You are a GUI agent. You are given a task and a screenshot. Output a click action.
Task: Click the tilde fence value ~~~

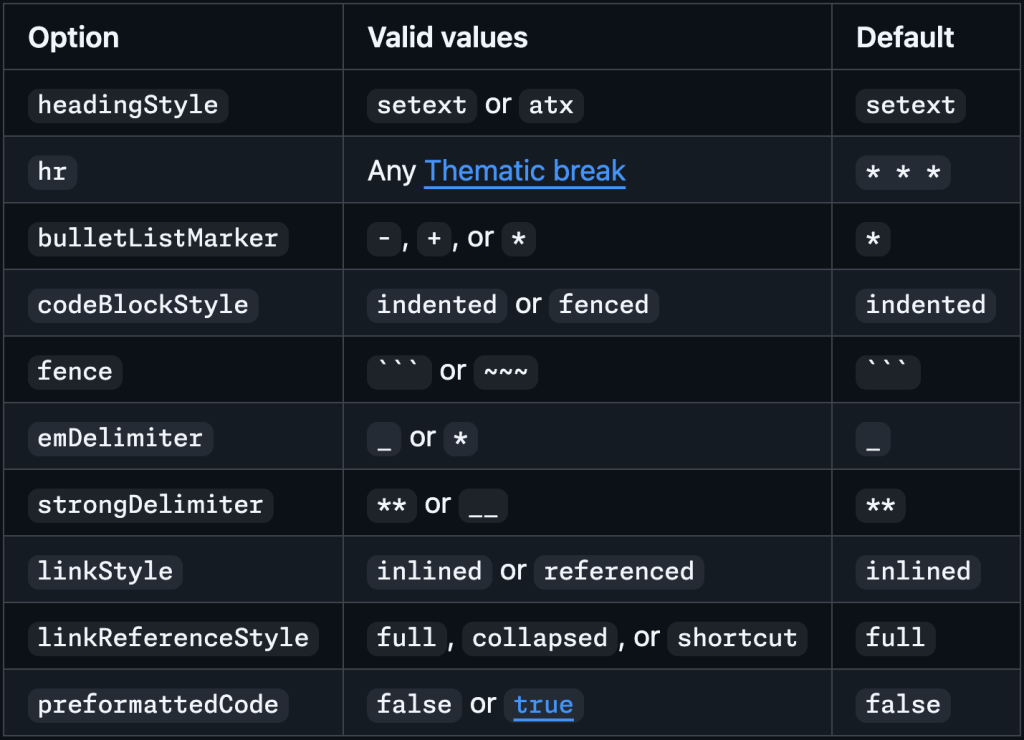(x=506, y=372)
